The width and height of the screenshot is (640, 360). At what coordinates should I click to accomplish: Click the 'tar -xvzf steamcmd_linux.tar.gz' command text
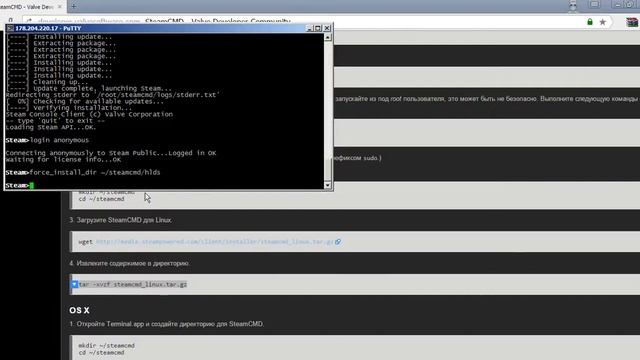coord(133,284)
